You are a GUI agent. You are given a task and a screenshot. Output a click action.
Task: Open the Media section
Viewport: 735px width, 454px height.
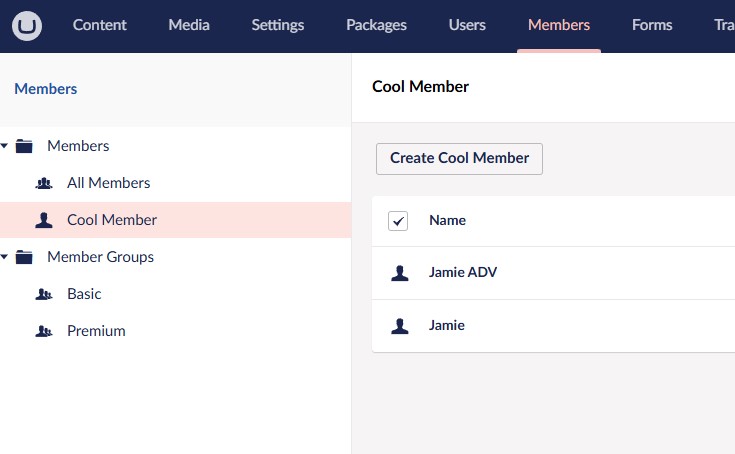coord(189,25)
